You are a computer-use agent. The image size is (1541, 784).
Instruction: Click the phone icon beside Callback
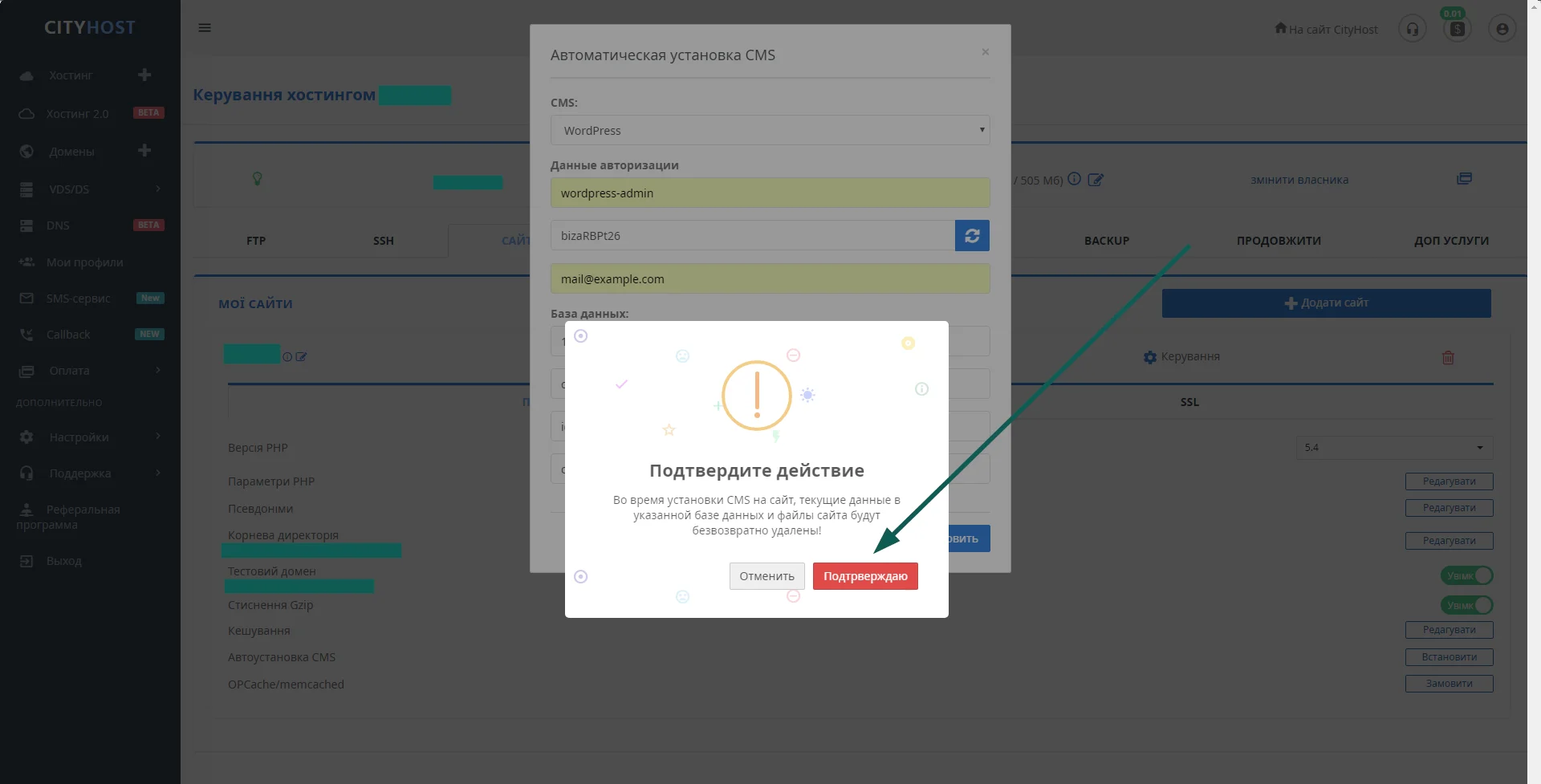click(26, 335)
